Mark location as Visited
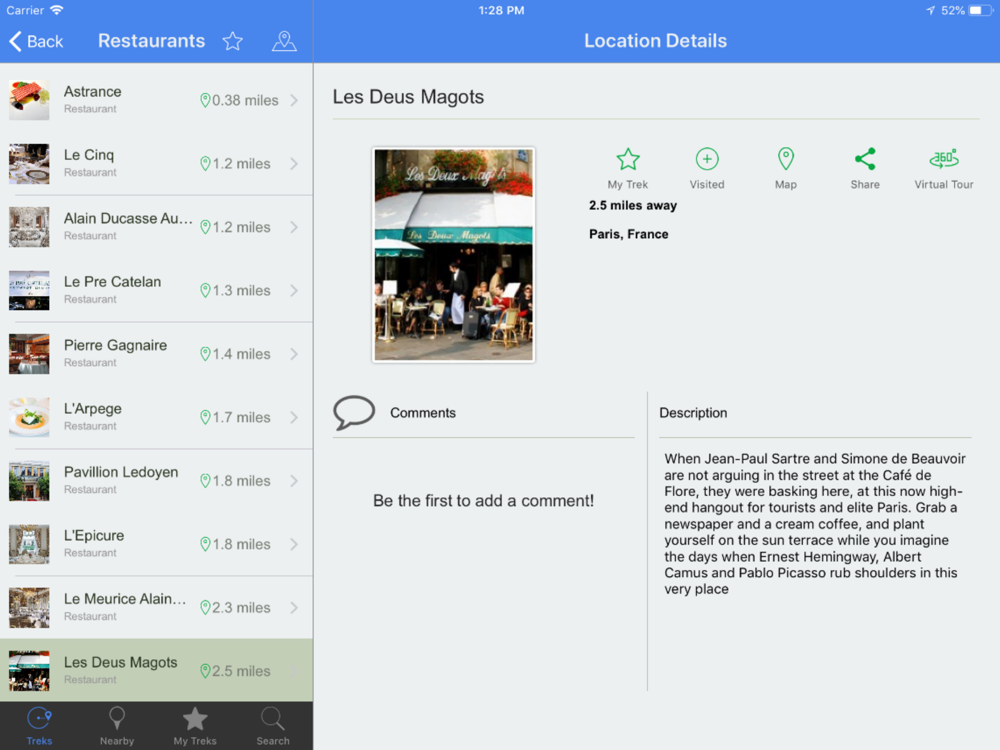The width and height of the screenshot is (1000, 750). coord(707,168)
